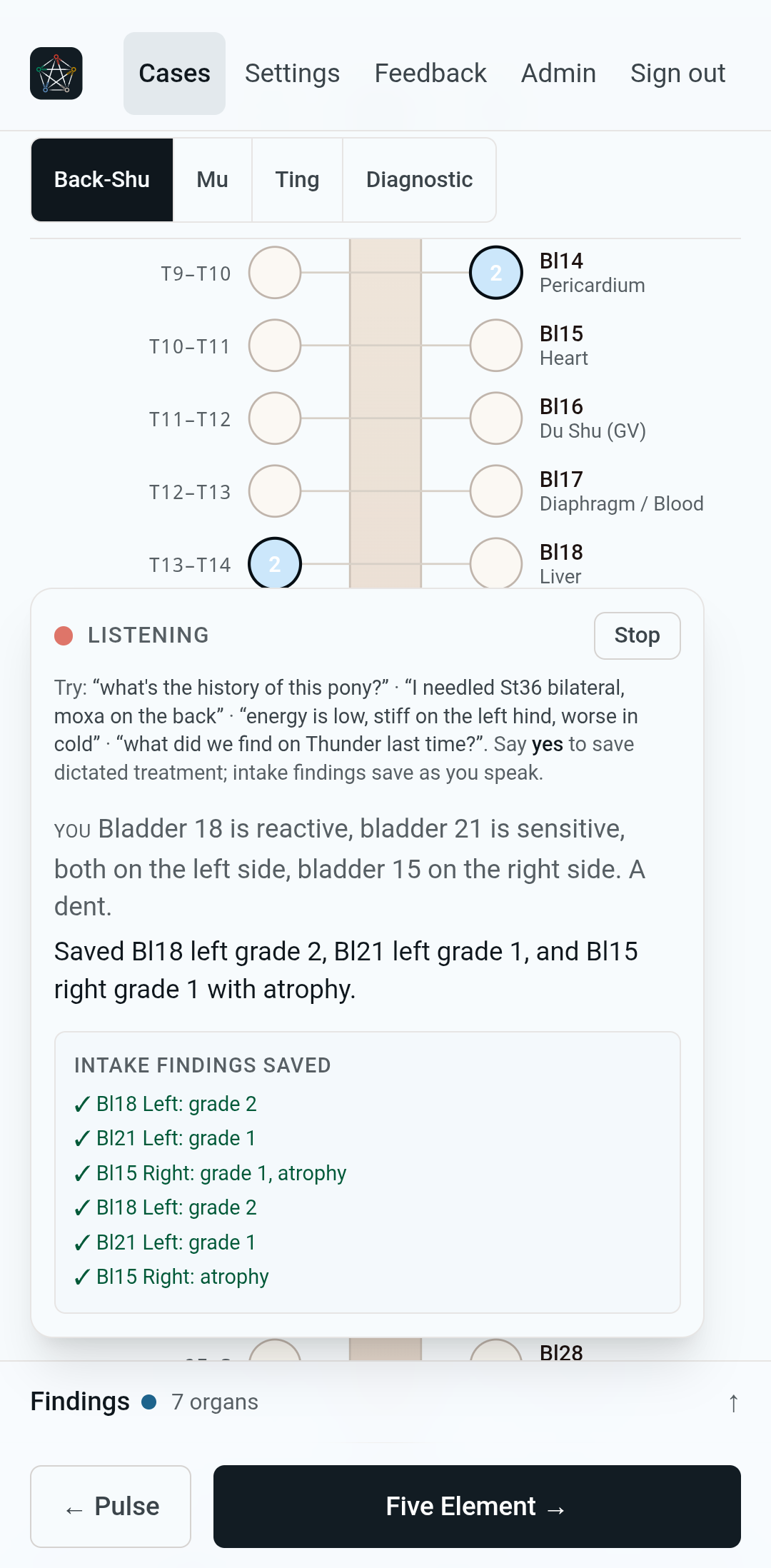Select the Bl17 Diaphragm right circle
Viewport: 771px width, 1568px height.
pyautogui.click(x=496, y=491)
